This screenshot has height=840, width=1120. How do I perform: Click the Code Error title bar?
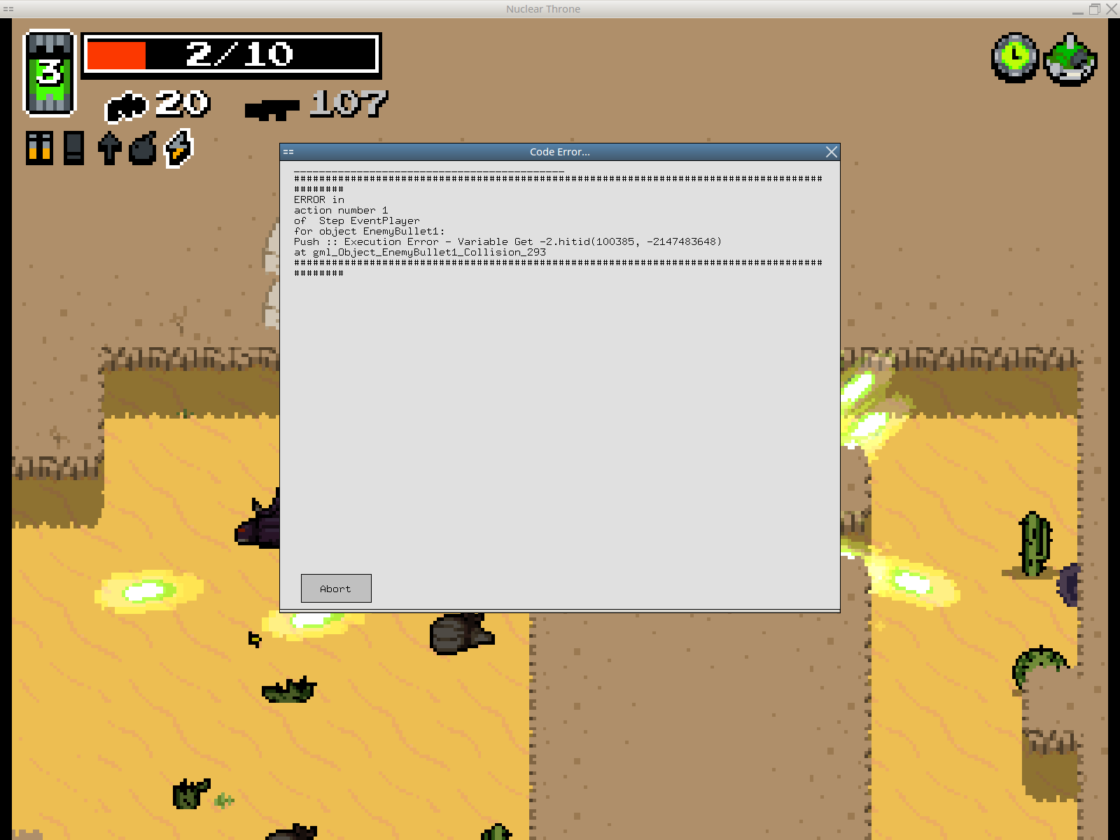click(x=559, y=151)
